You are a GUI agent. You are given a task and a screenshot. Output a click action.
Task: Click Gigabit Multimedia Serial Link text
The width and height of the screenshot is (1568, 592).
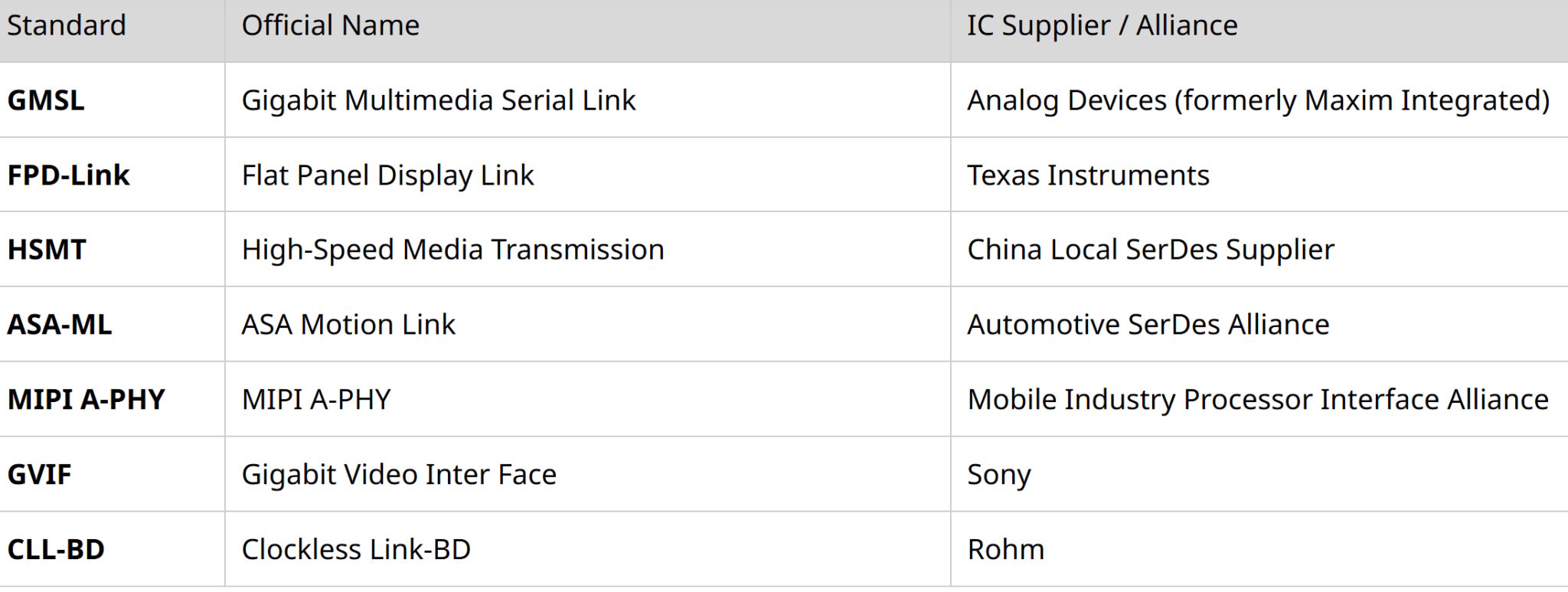[x=438, y=100]
